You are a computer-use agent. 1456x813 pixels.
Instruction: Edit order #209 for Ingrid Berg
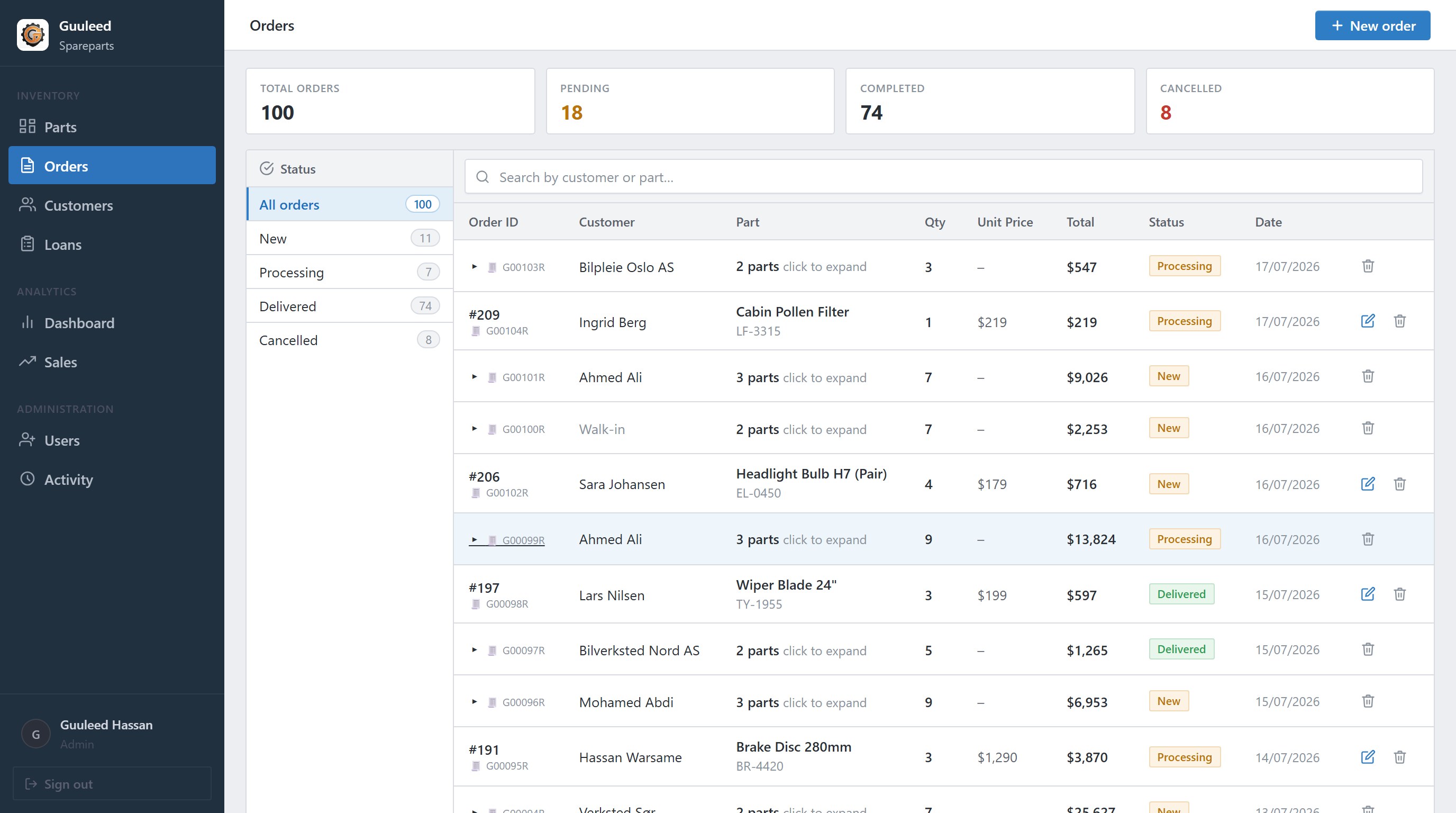[x=1368, y=321]
